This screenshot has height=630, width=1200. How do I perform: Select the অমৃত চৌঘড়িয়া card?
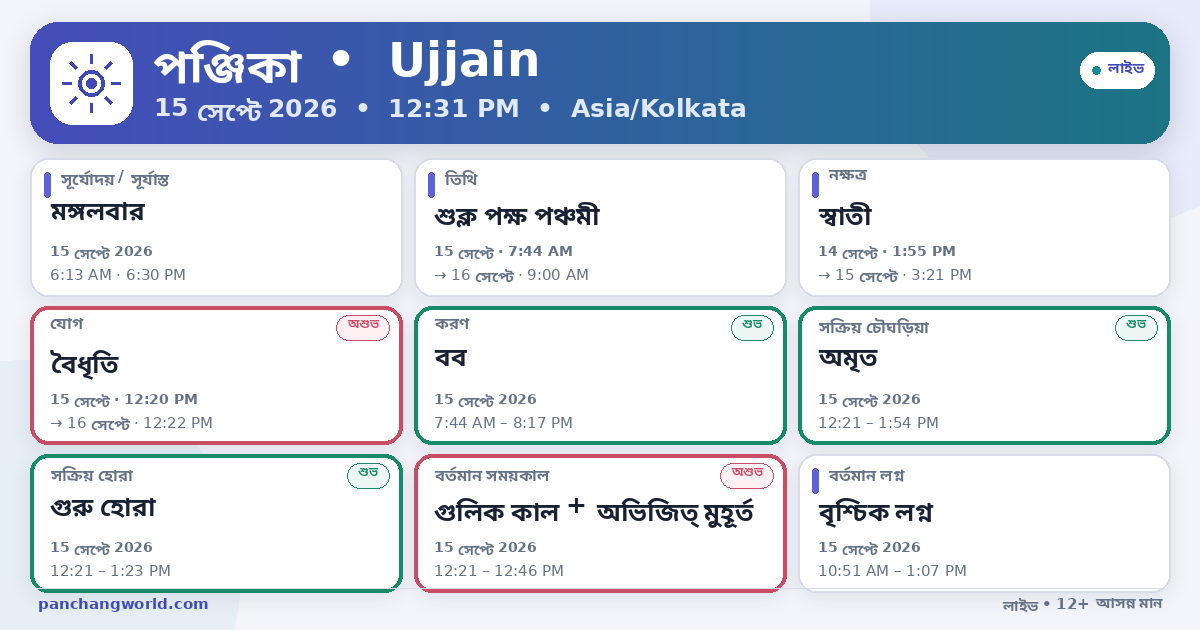pyautogui.click(x=984, y=375)
